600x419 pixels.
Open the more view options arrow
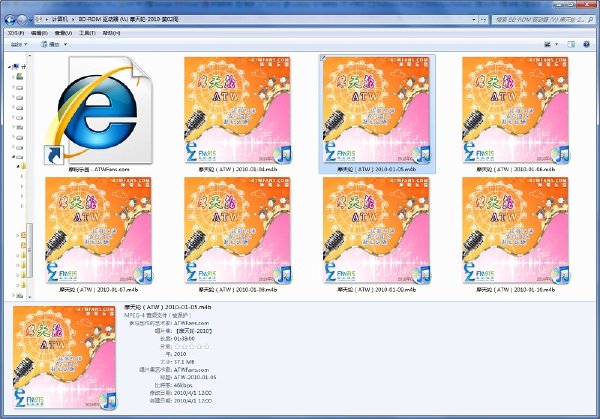tap(557, 44)
